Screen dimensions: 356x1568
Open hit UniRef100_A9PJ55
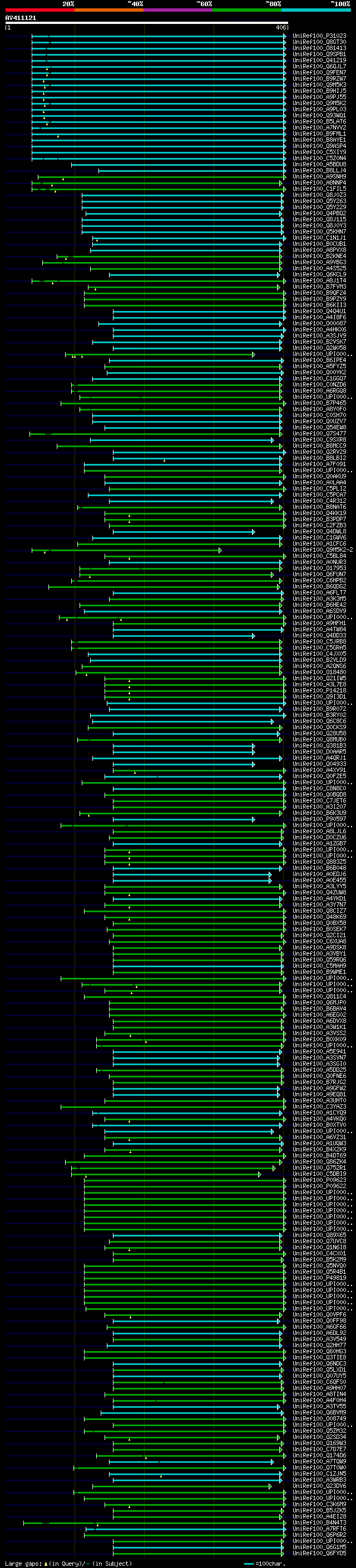pyautogui.click(x=319, y=97)
